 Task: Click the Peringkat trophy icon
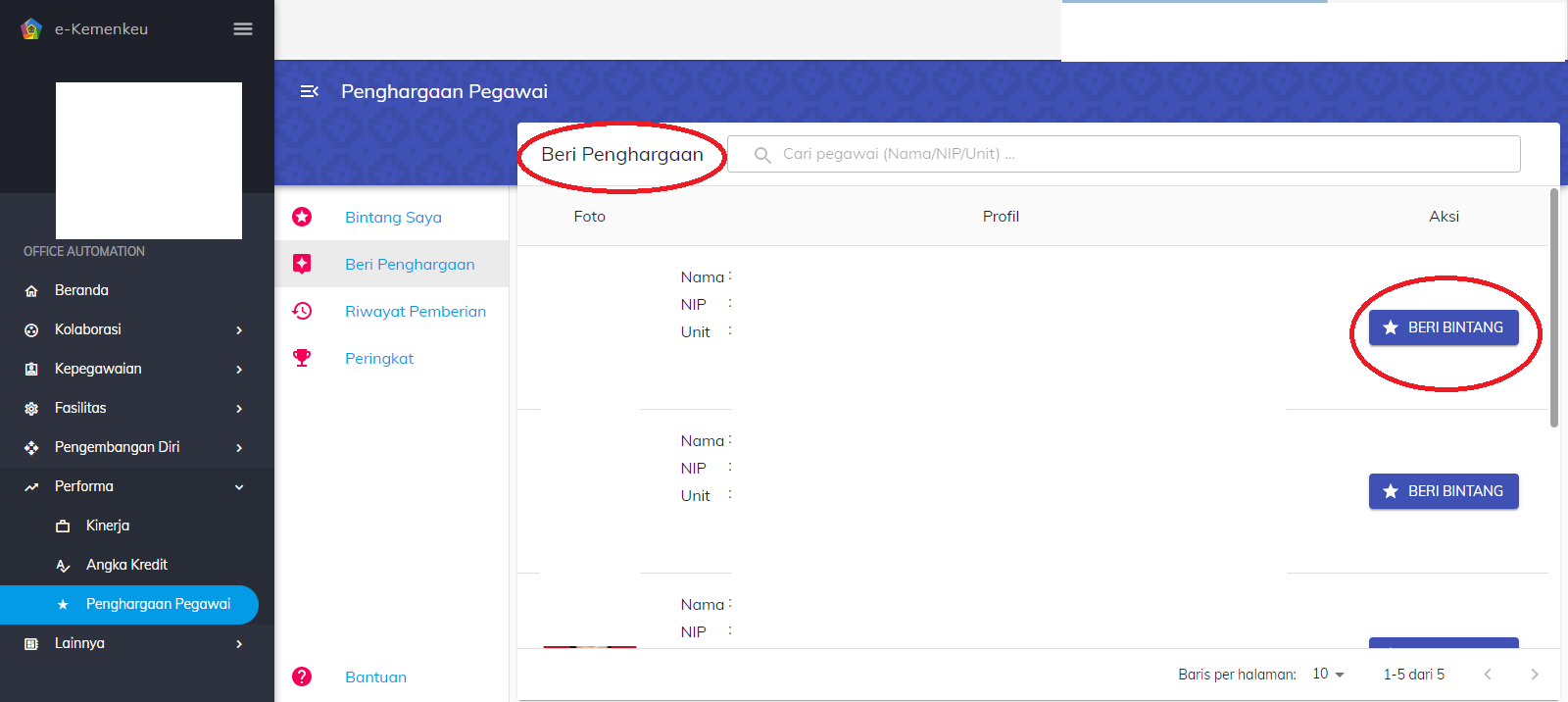point(302,358)
